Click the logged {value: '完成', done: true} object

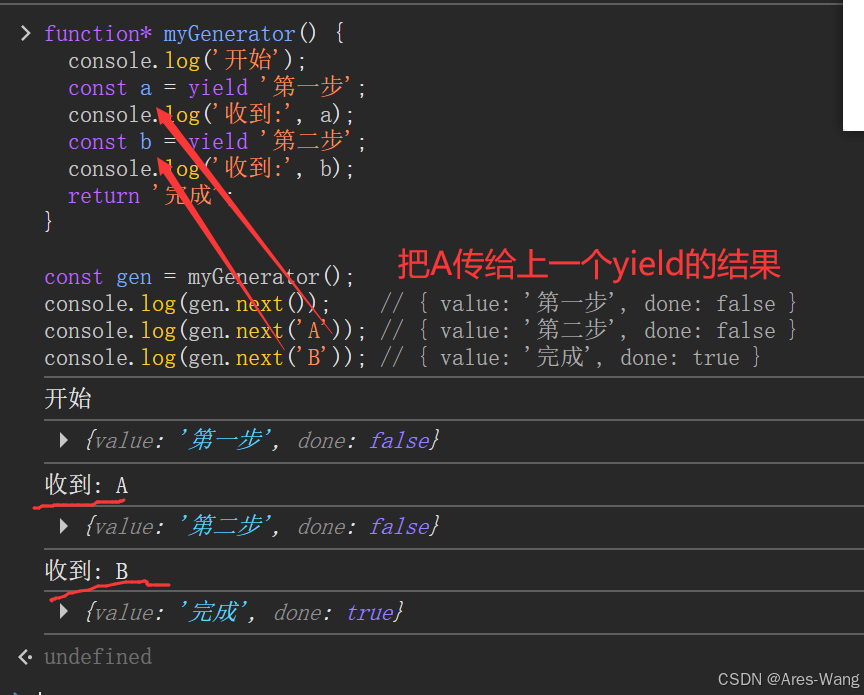tap(244, 612)
